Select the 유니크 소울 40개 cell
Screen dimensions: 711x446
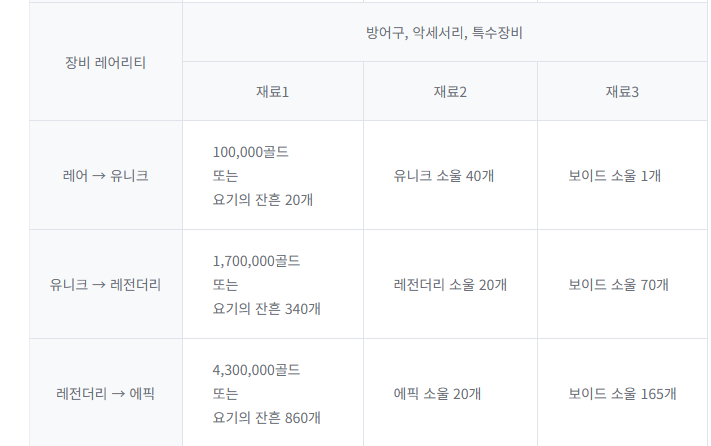(445, 176)
